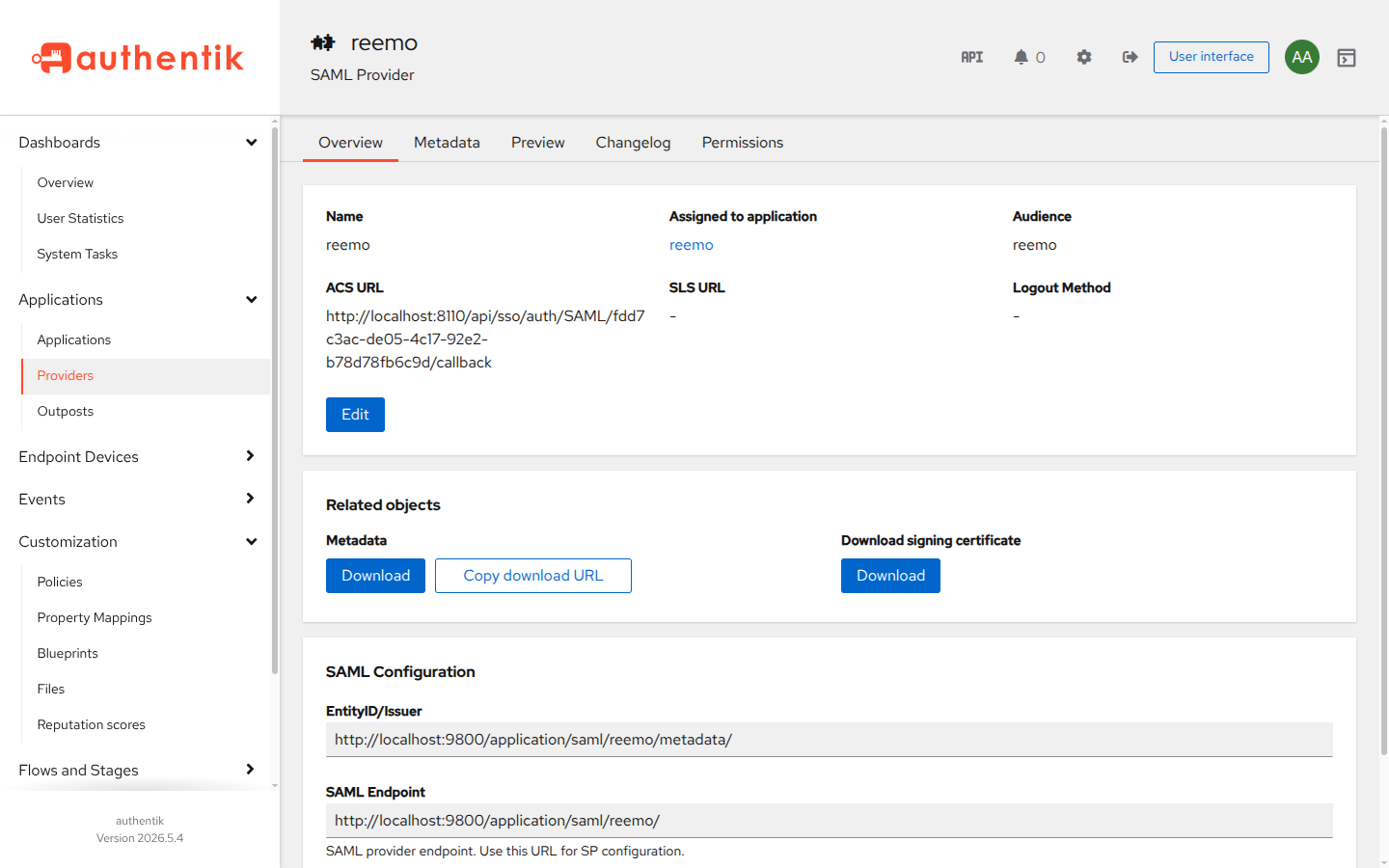Open System Tasks page
Image resolution: width=1389 pixels, height=868 pixels.
point(146,254)
